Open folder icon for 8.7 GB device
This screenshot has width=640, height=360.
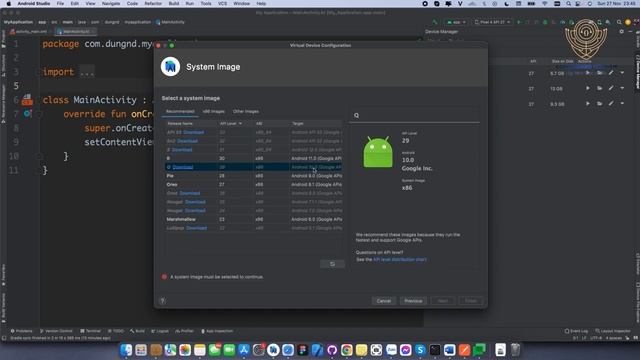tap(599, 73)
